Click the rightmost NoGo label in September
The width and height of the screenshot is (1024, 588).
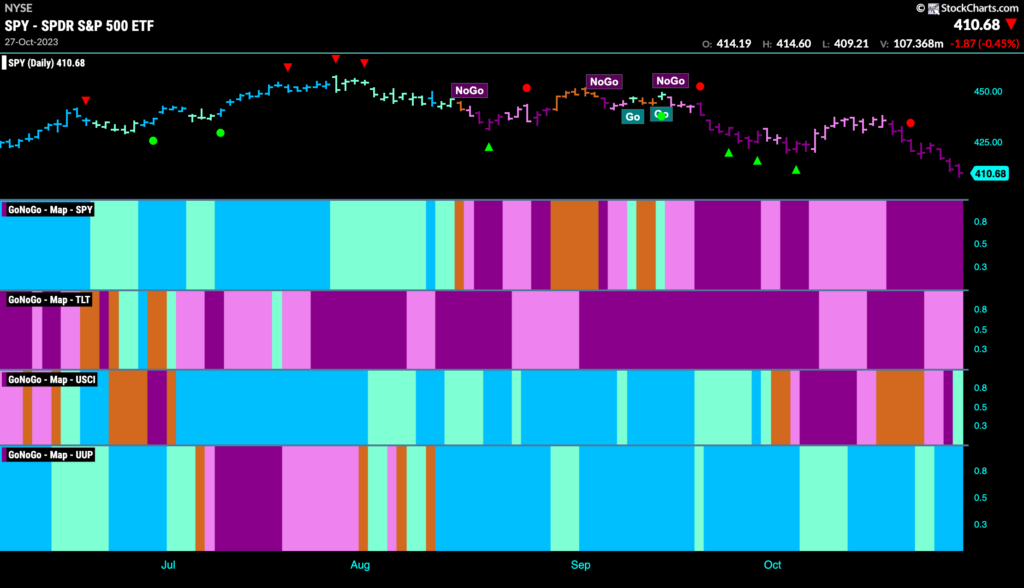click(670, 80)
